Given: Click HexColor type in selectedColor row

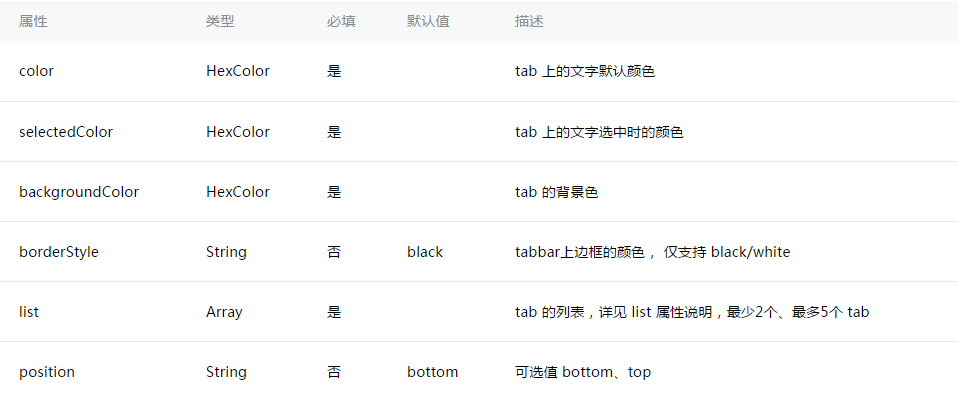Looking at the screenshot, I should [x=238, y=132].
